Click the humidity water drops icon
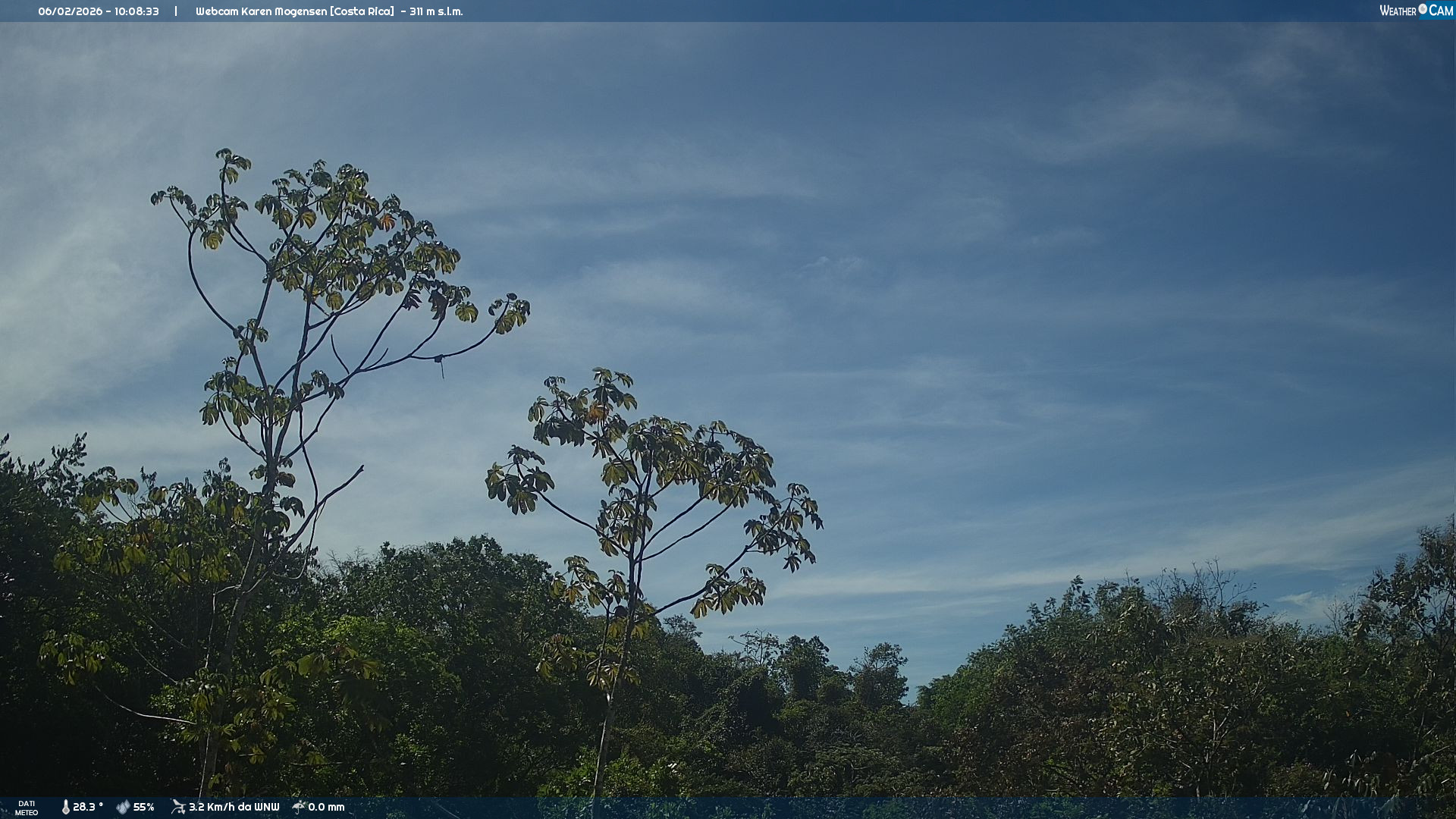 click(123, 808)
